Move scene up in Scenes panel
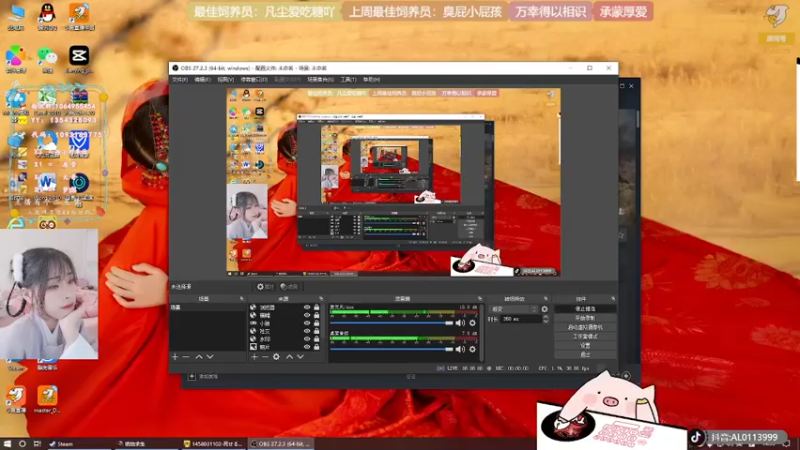This screenshot has height=450, width=800. (199, 357)
